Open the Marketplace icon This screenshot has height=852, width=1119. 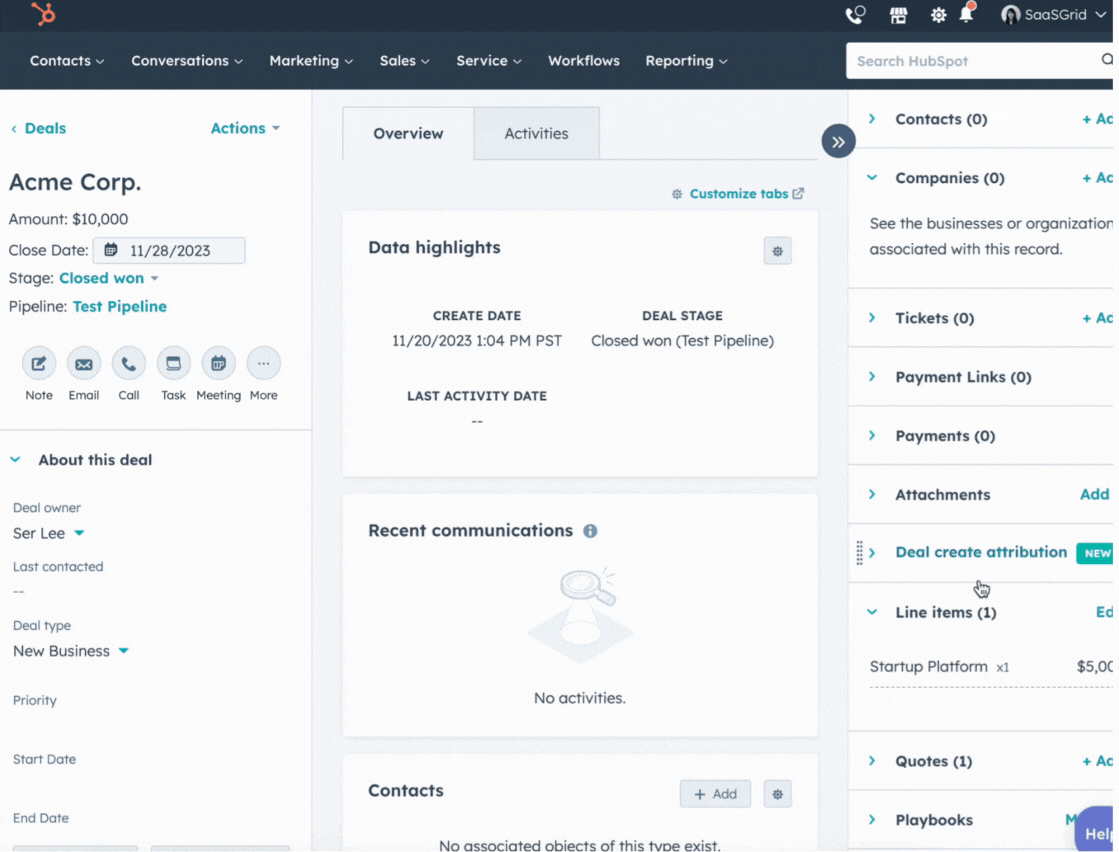click(x=898, y=15)
